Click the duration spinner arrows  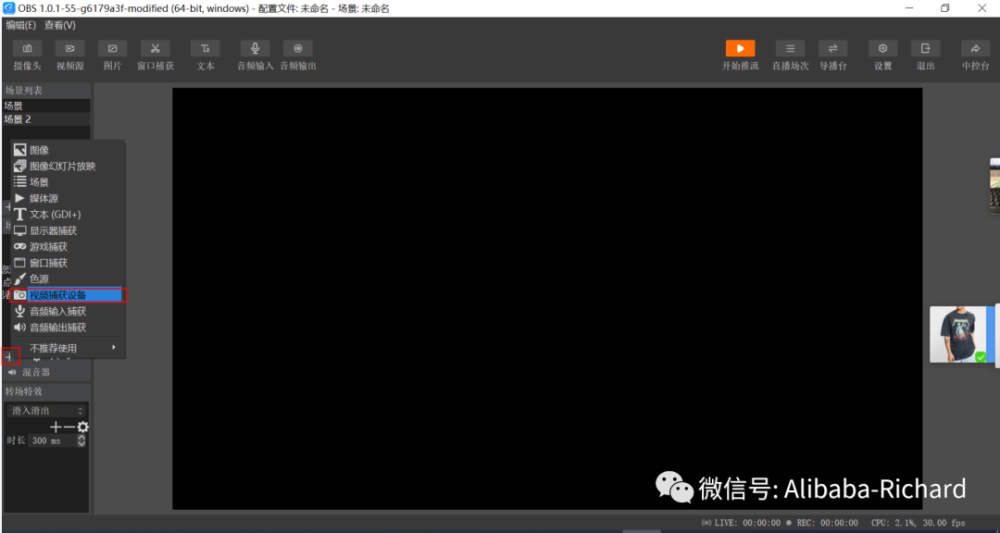(81, 441)
